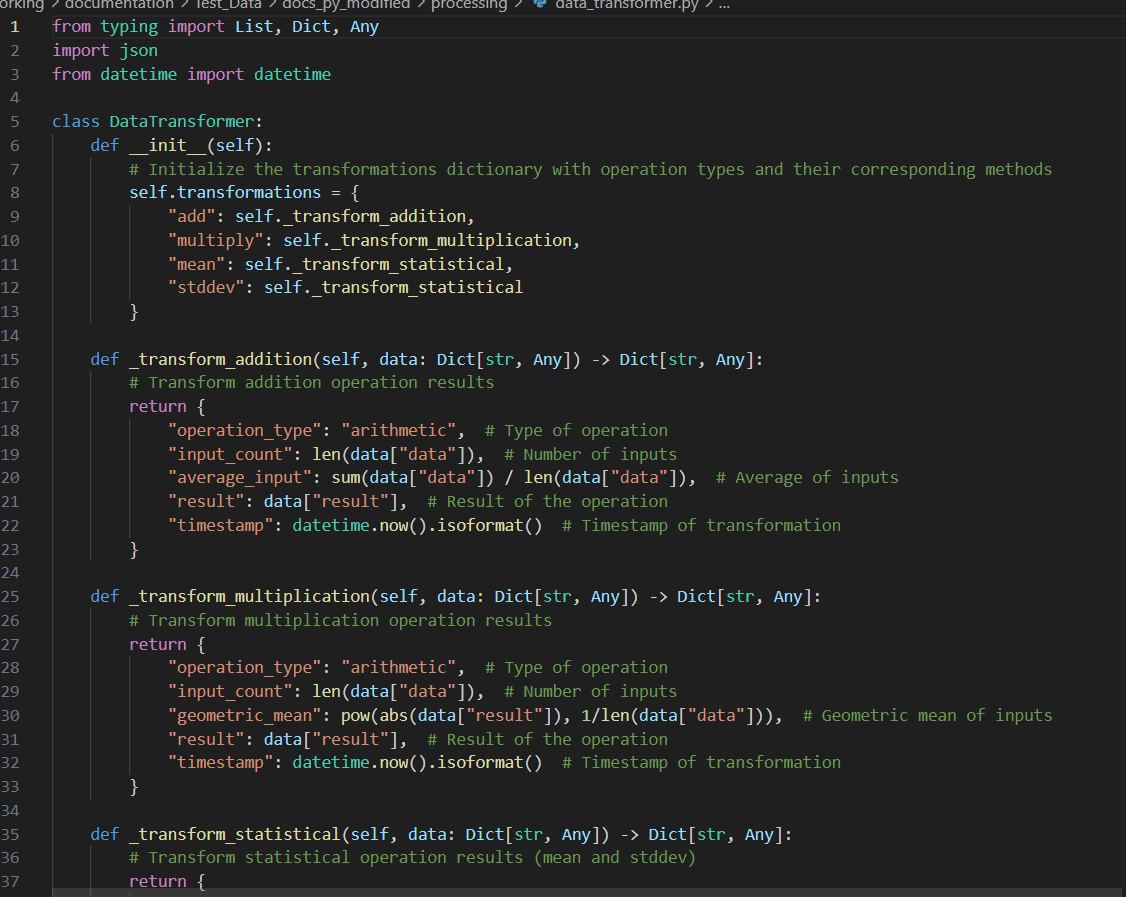Click the 'DataTransformer' class name
1126x897 pixels.
coord(182,122)
